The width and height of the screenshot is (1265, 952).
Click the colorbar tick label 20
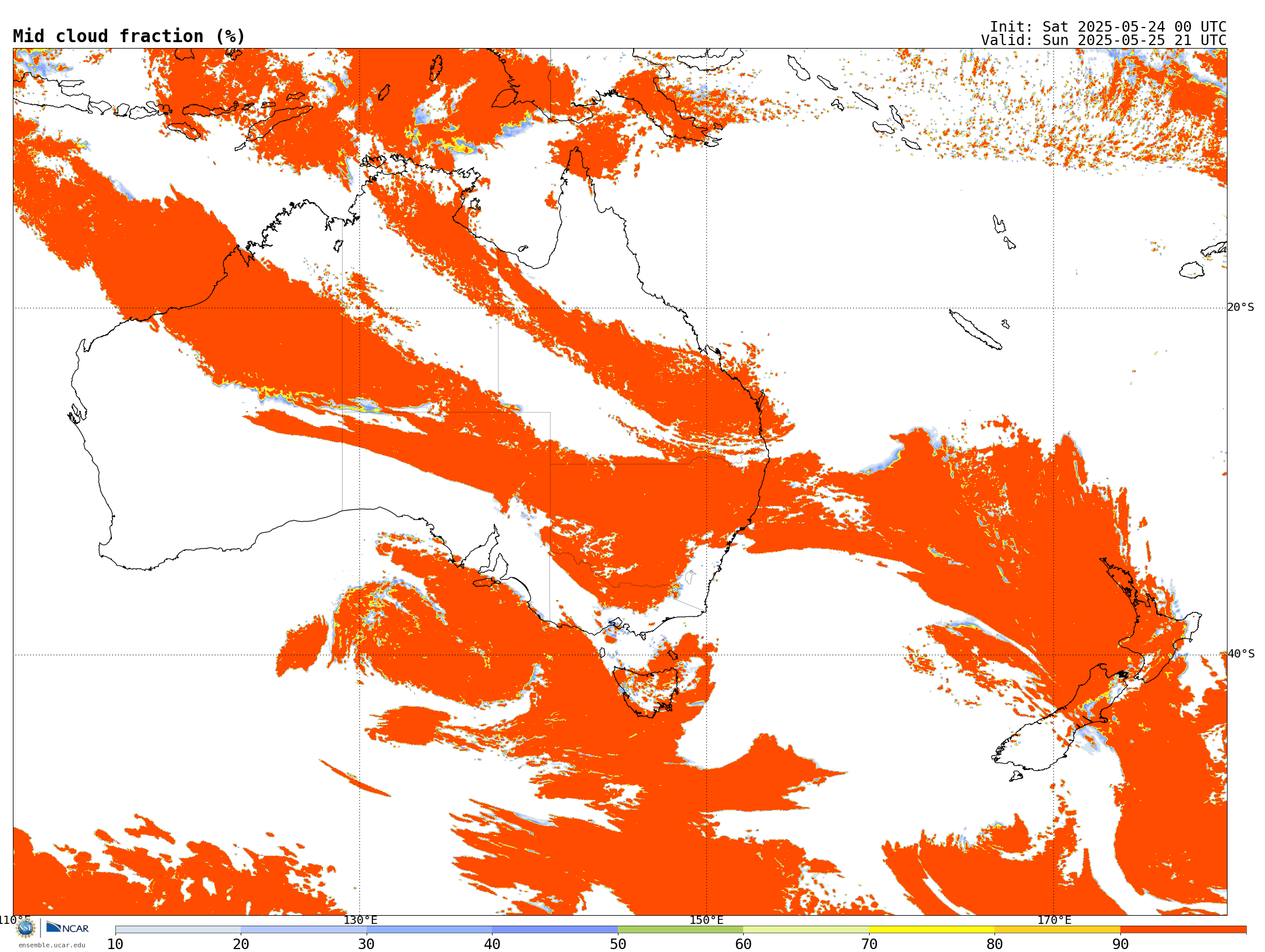click(x=241, y=944)
